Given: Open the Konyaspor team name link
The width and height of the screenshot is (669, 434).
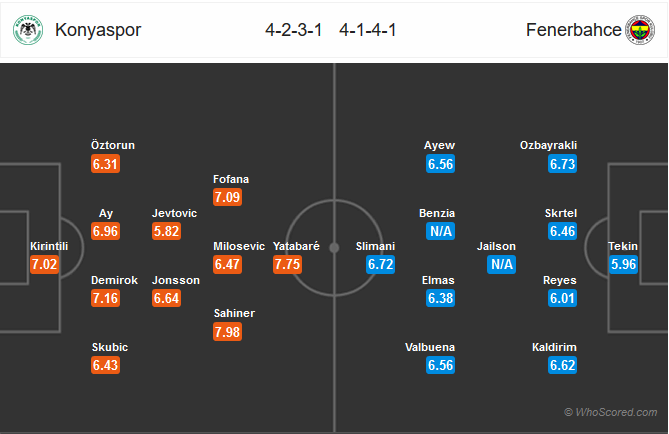Looking at the screenshot, I should [x=98, y=30].
